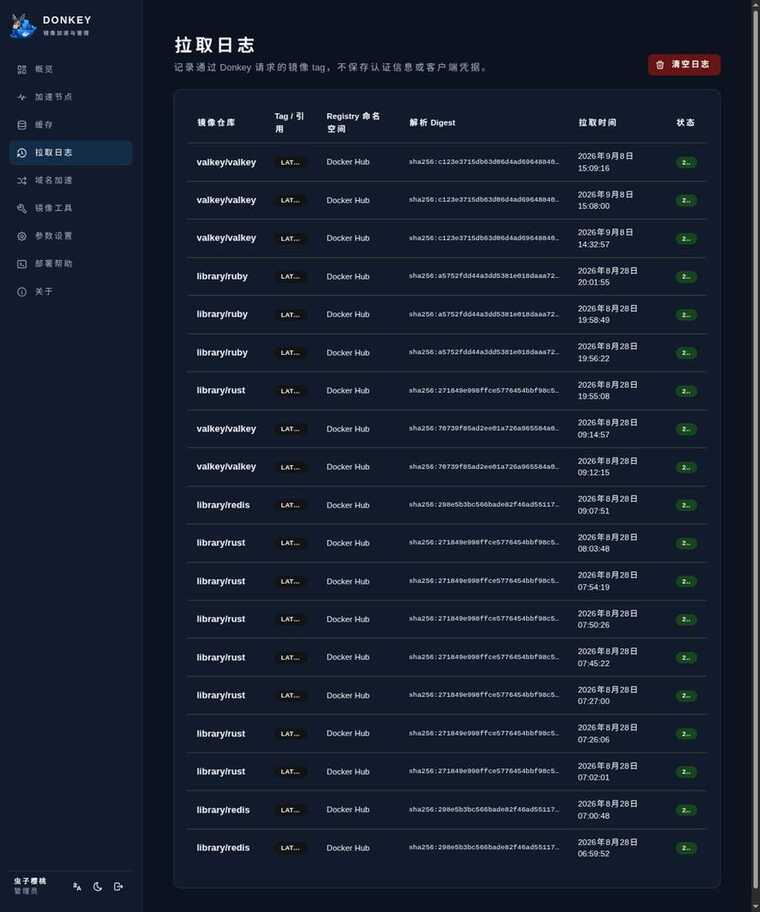The image size is (760, 912).
Task: Click the digest in the 14:32:57 row
Action: click(x=484, y=238)
